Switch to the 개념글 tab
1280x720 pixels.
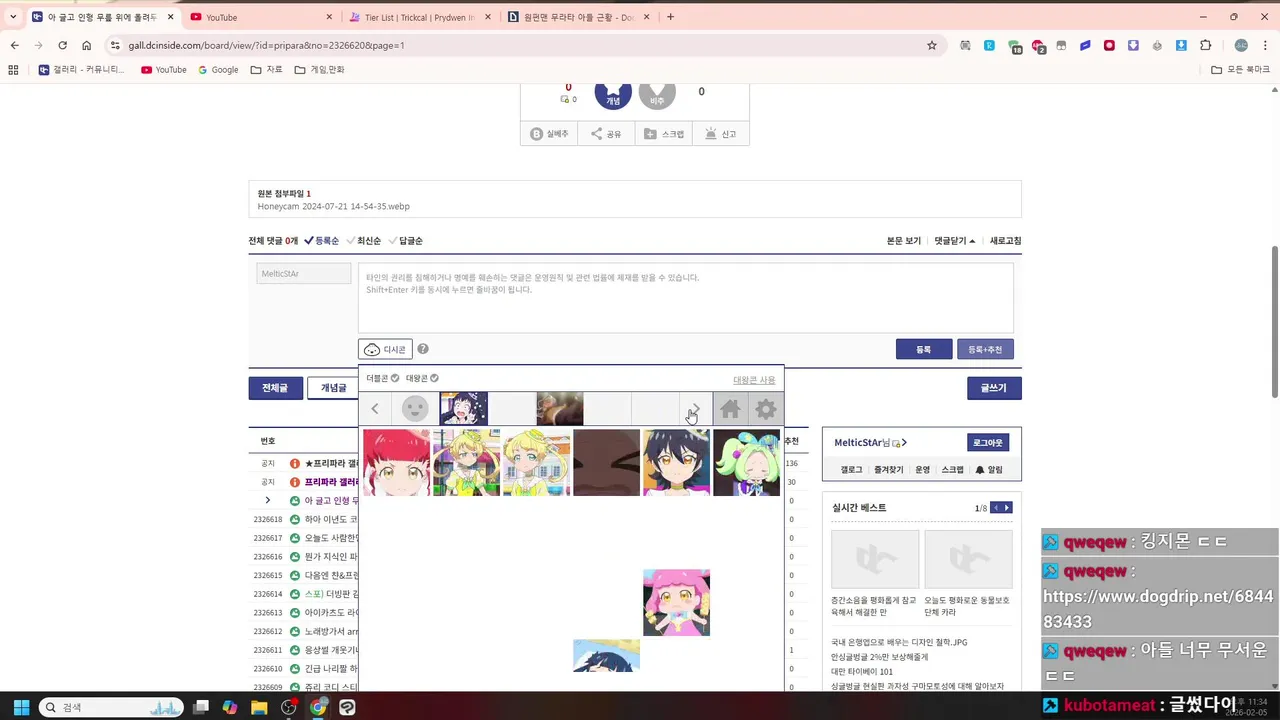(333, 388)
